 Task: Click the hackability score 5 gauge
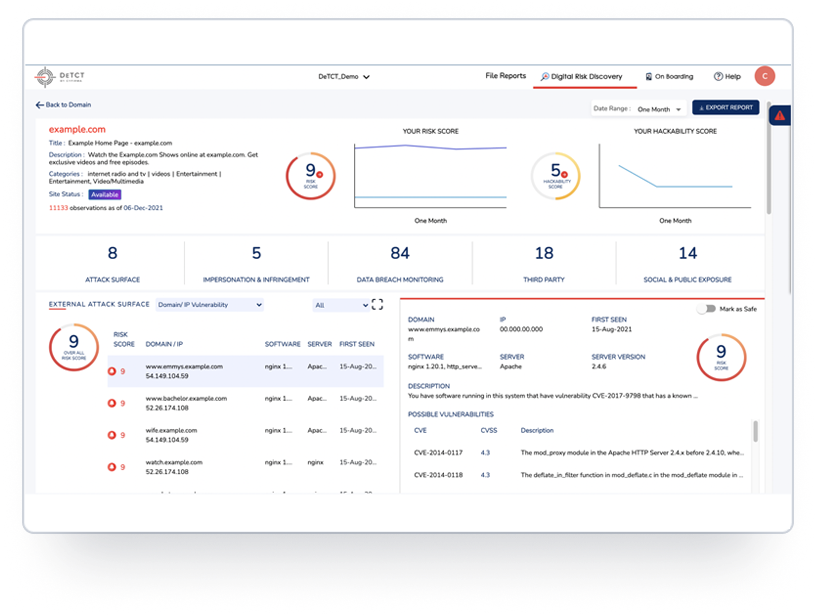pos(556,176)
